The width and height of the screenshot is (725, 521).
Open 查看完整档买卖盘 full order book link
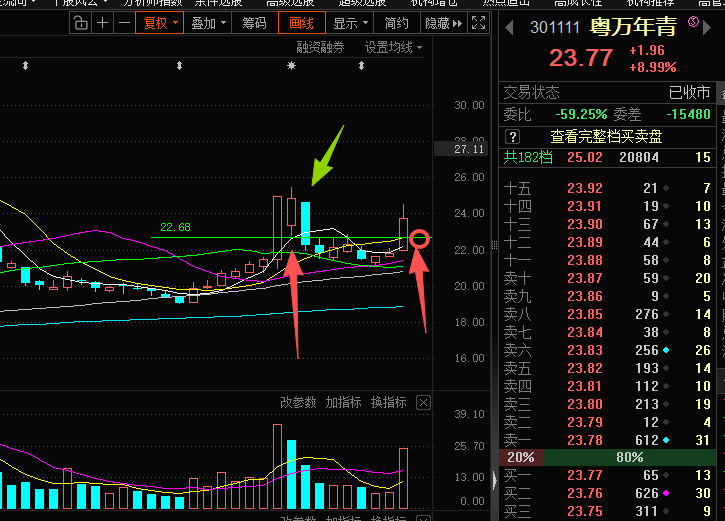(606, 137)
